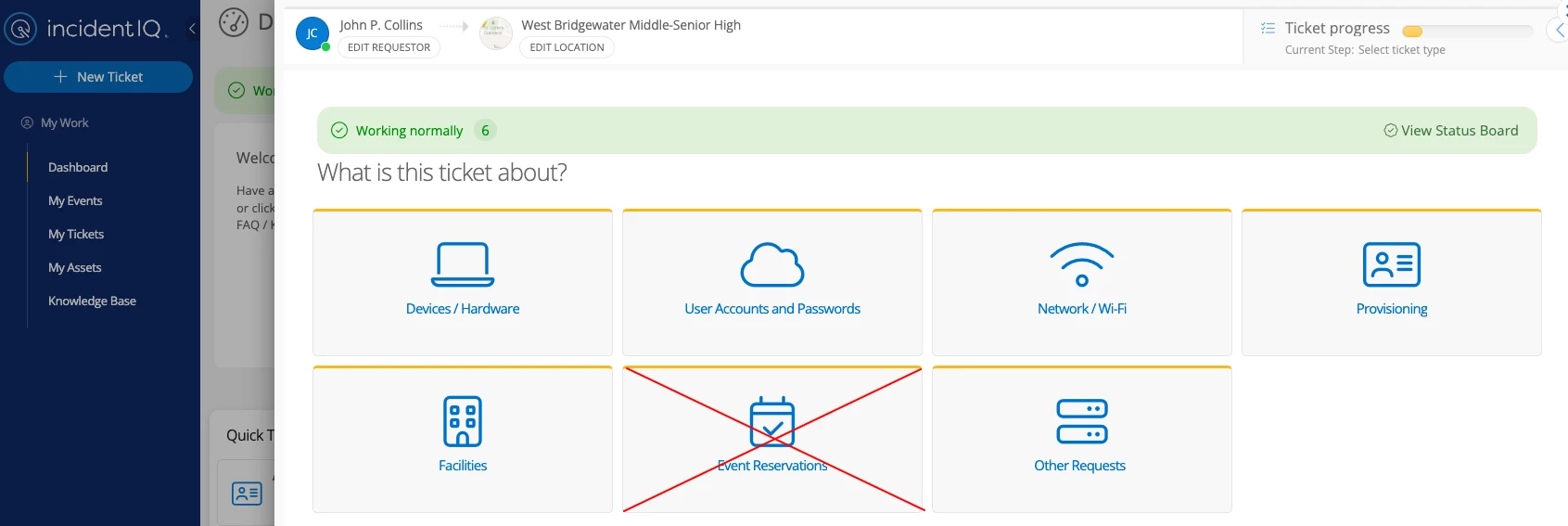
Task: Select the Event Reservations calendar icon
Action: tap(772, 421)
